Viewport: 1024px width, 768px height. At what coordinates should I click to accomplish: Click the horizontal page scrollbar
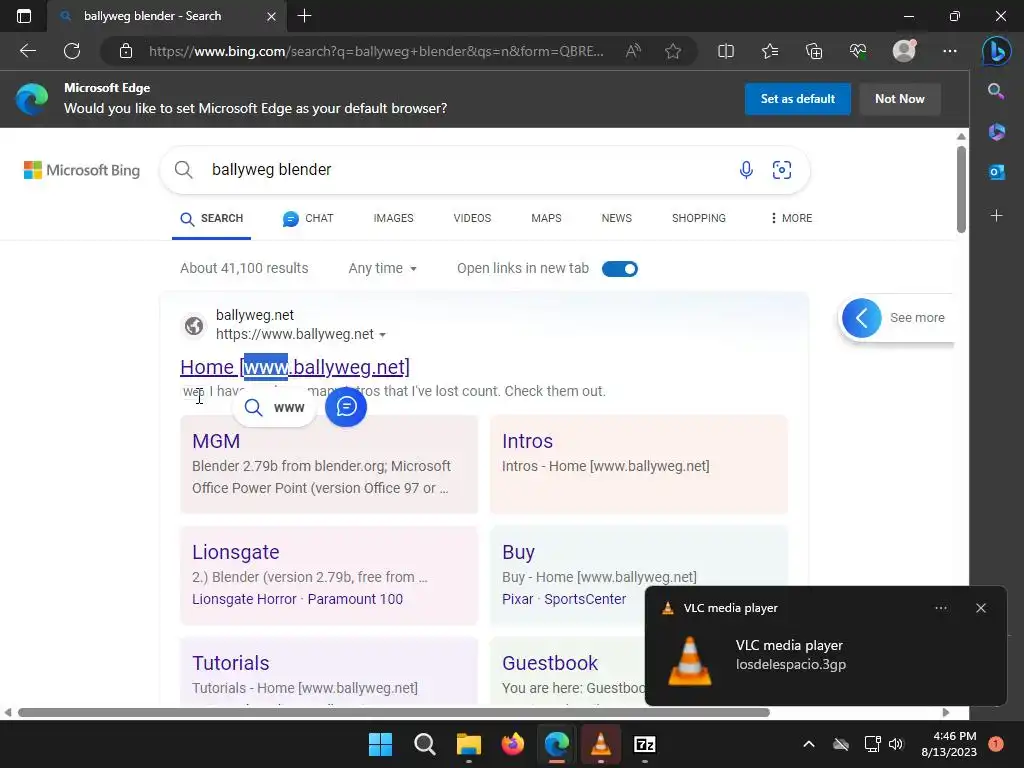(394, 712)
